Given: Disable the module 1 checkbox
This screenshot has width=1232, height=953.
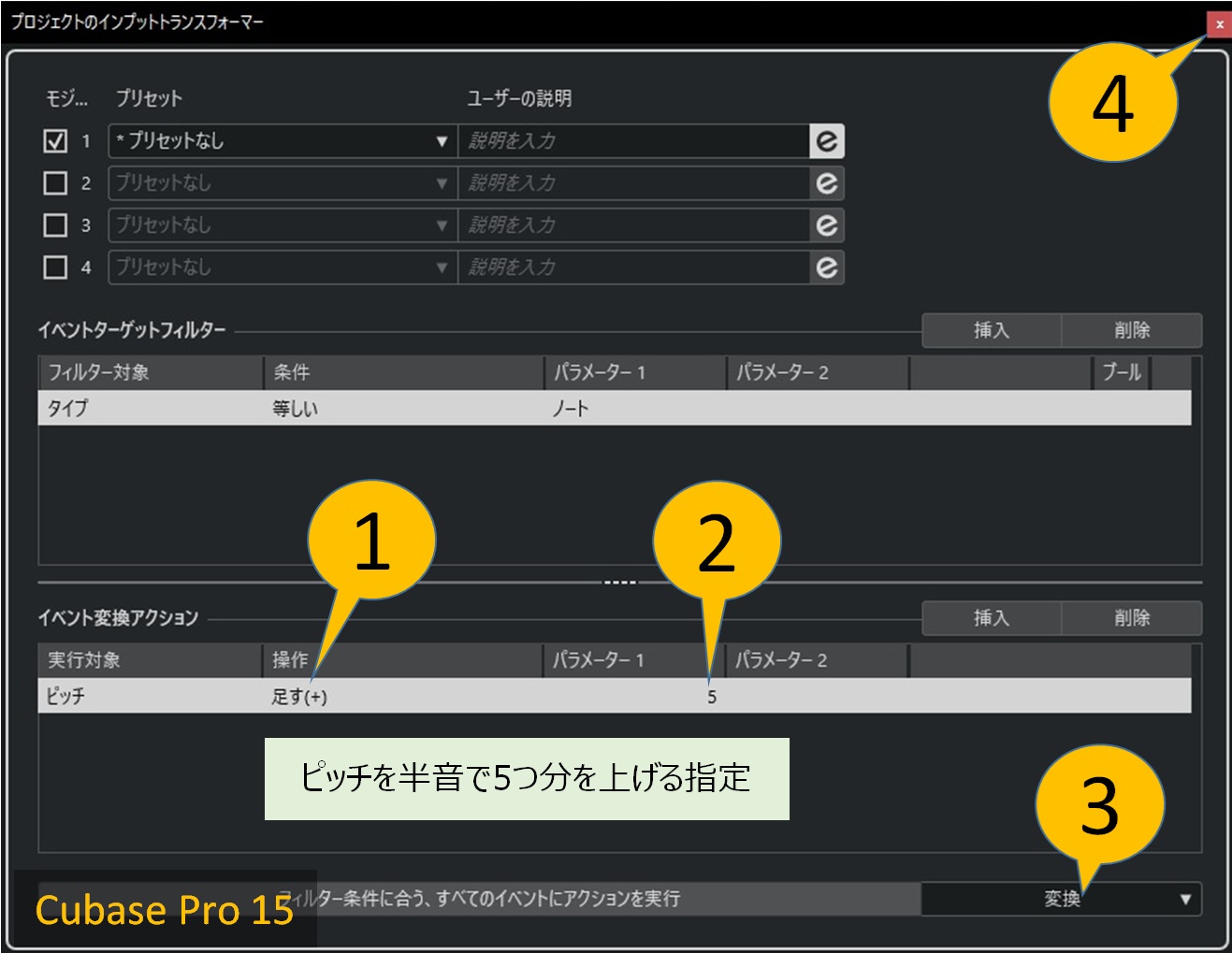Looking at the screenshot, I should coord(55,141).
